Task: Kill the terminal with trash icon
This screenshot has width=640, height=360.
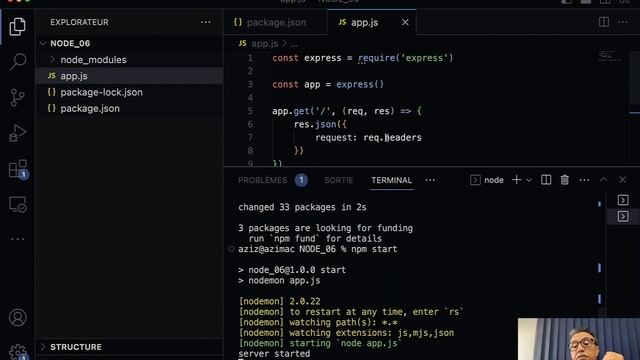Action: [x=564, y=180]
